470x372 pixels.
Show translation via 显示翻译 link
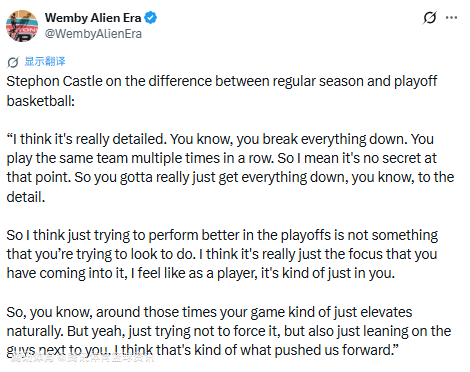pos(45,61)
